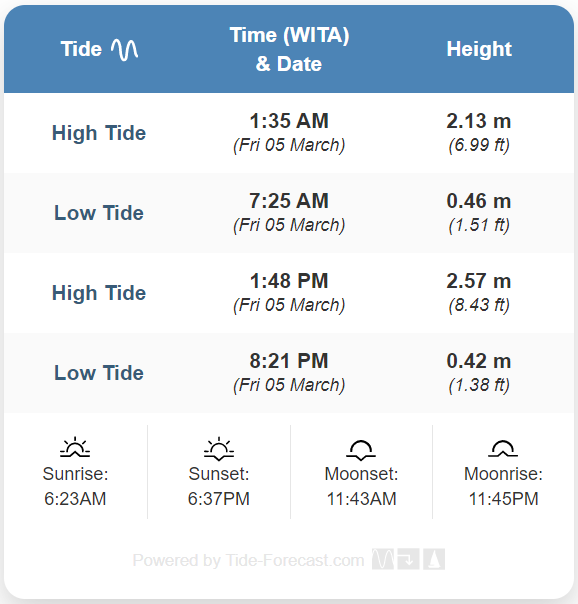Select the Height column header
The image size is (578, 604).
[479, 49]
